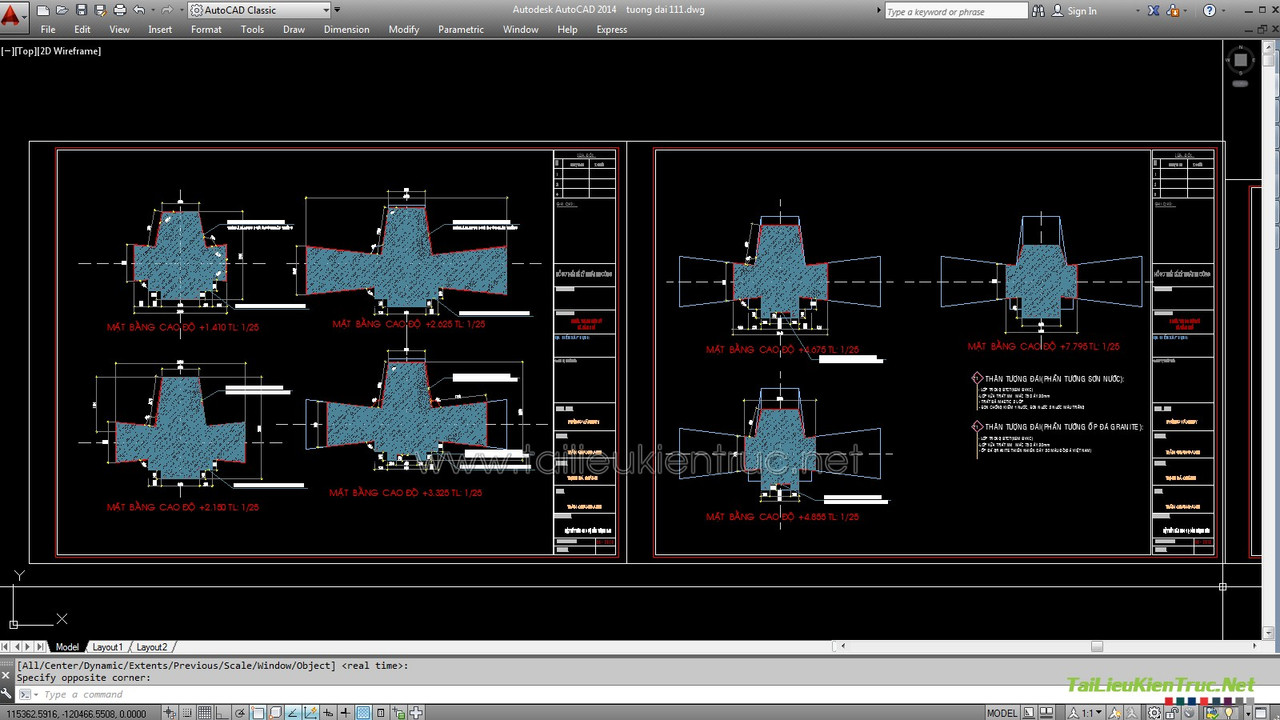Open the [Top] view controls menu
The height and width of the screenshot is (720, 1280).
coord(25,51)
